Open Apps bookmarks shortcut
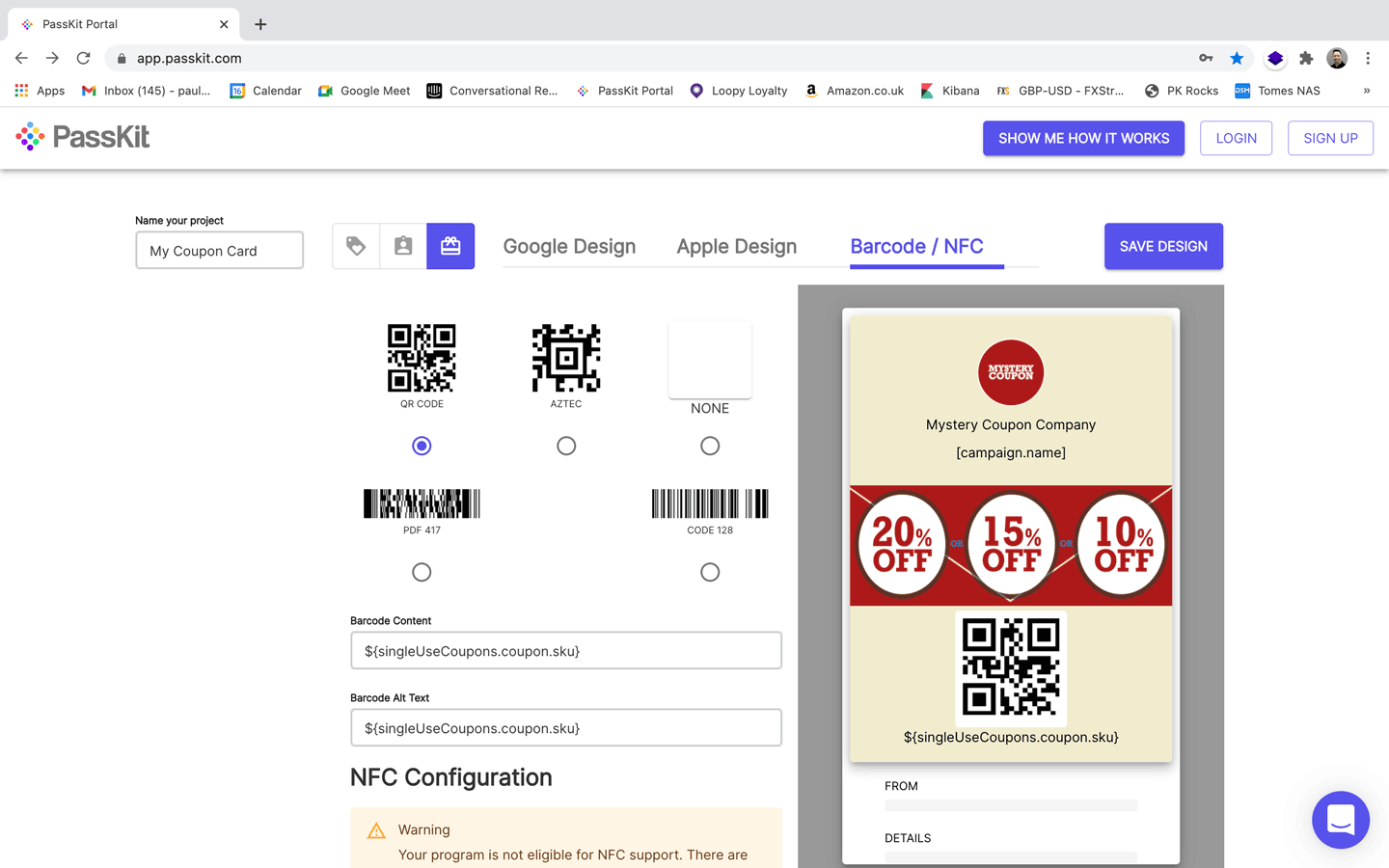 click(40, 91)
